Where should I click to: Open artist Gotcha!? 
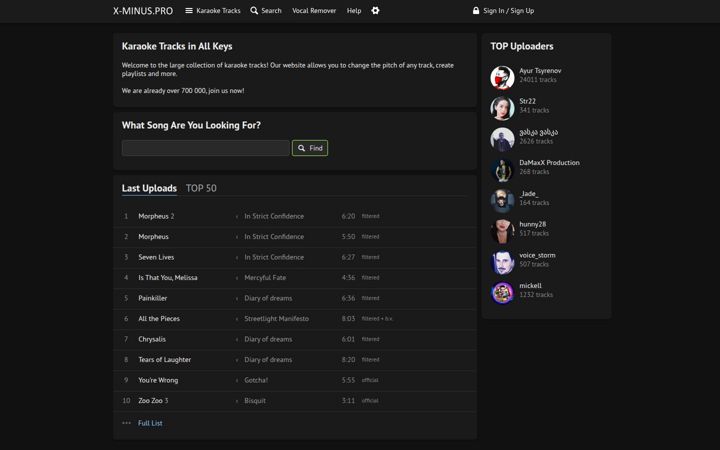point(256,380)
